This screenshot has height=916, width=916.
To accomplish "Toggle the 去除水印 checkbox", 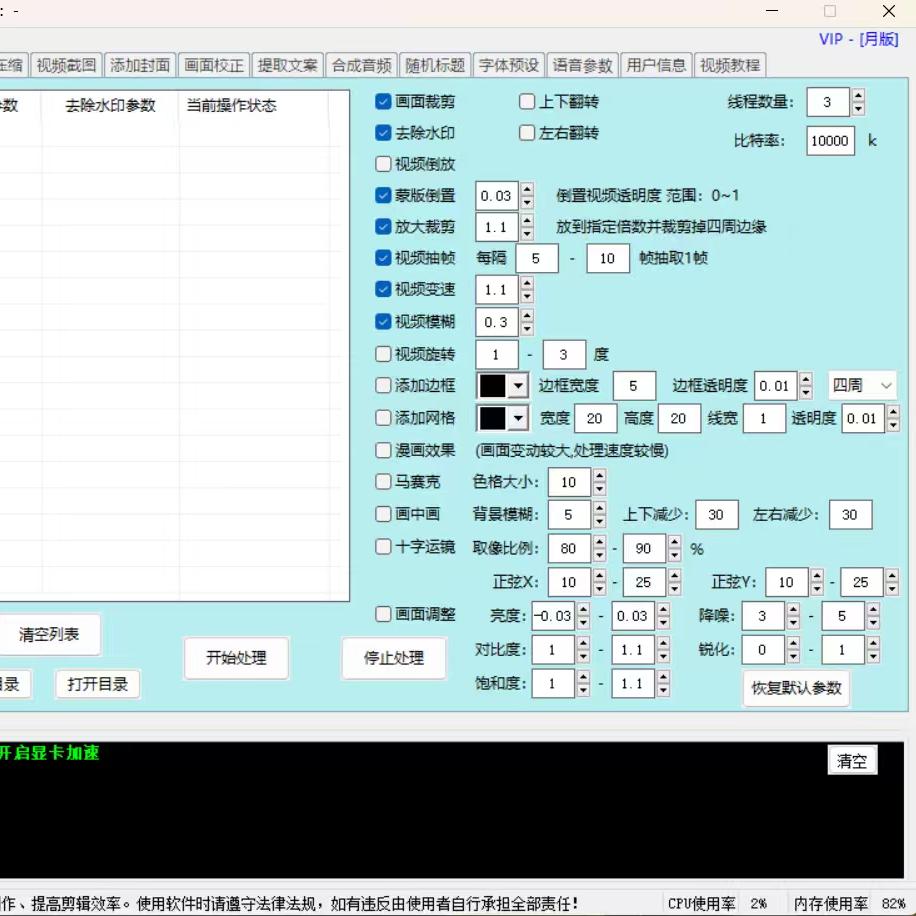I will [383, 133].
